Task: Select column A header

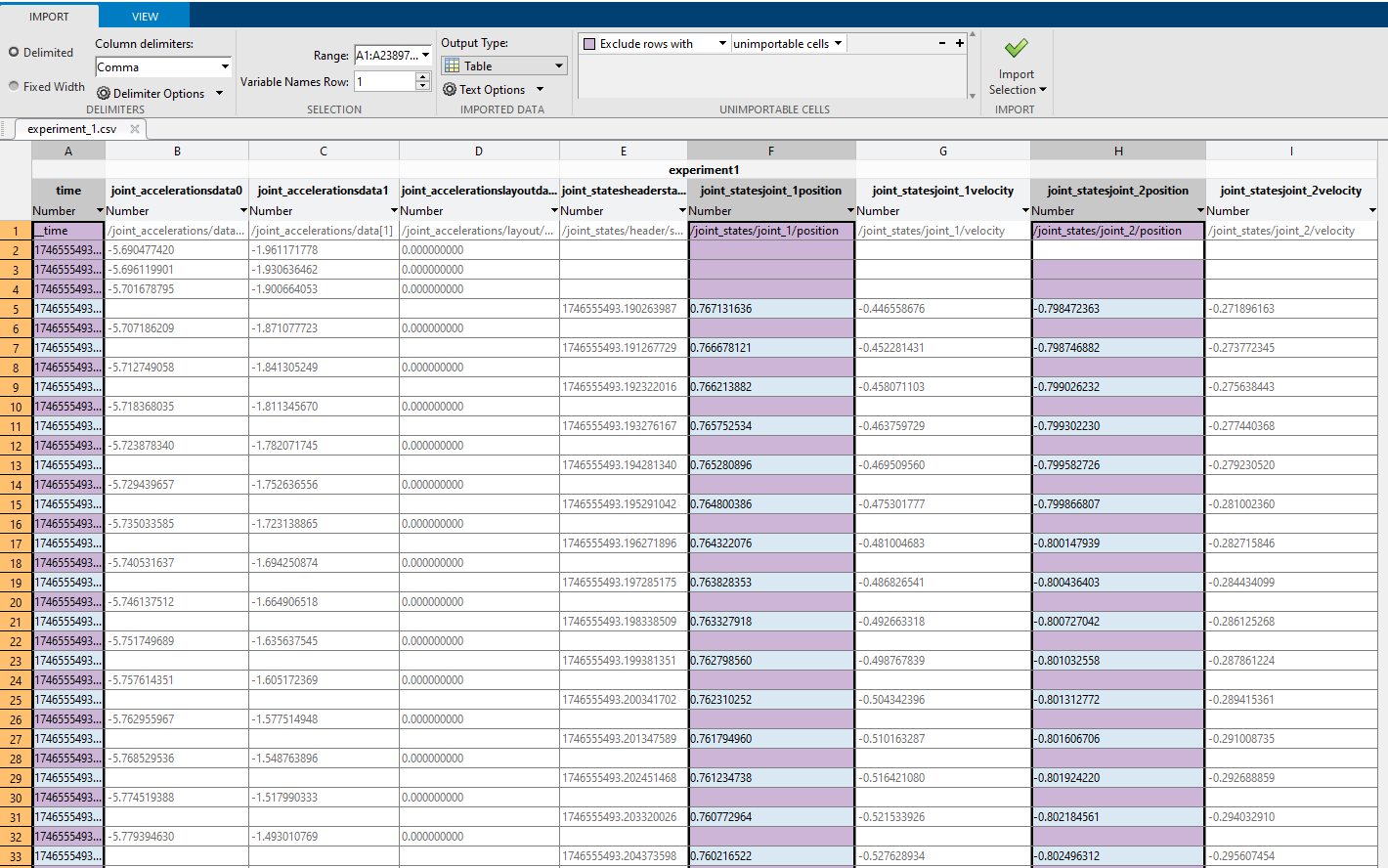Action: point(68,151)
